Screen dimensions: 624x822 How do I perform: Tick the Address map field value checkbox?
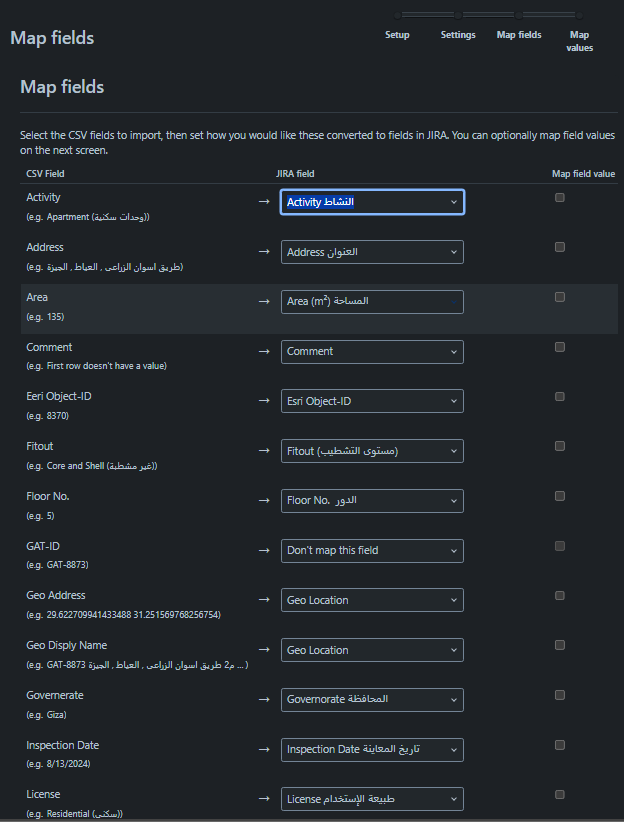point(560,247)
